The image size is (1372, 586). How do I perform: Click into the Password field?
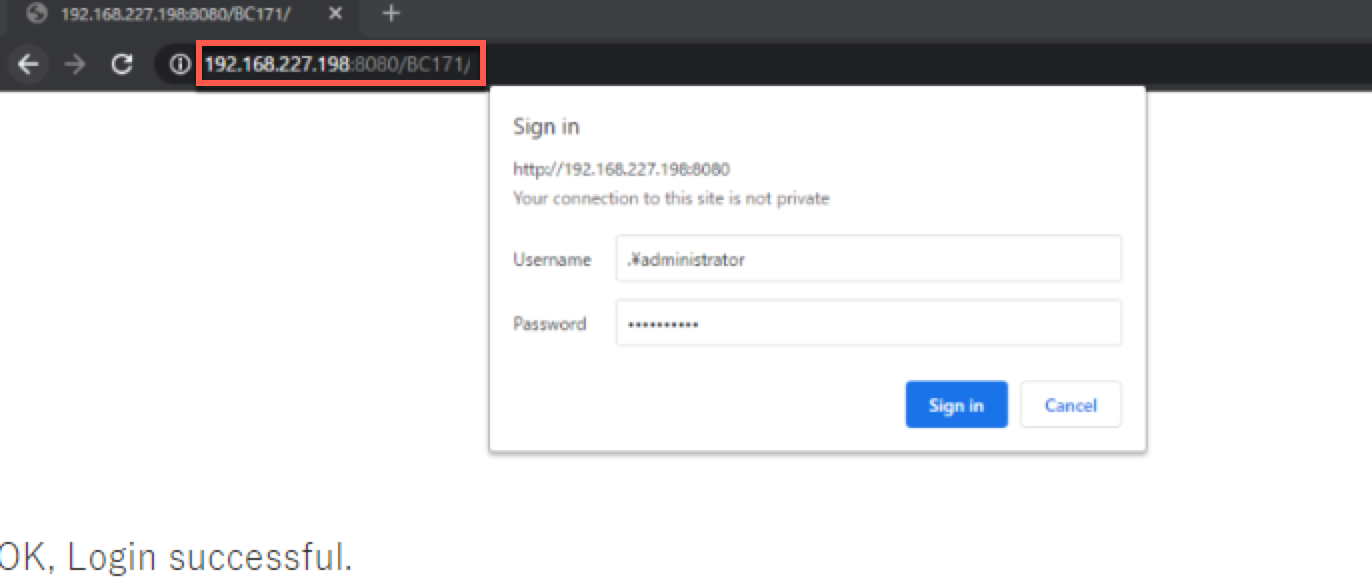[868, 324]
